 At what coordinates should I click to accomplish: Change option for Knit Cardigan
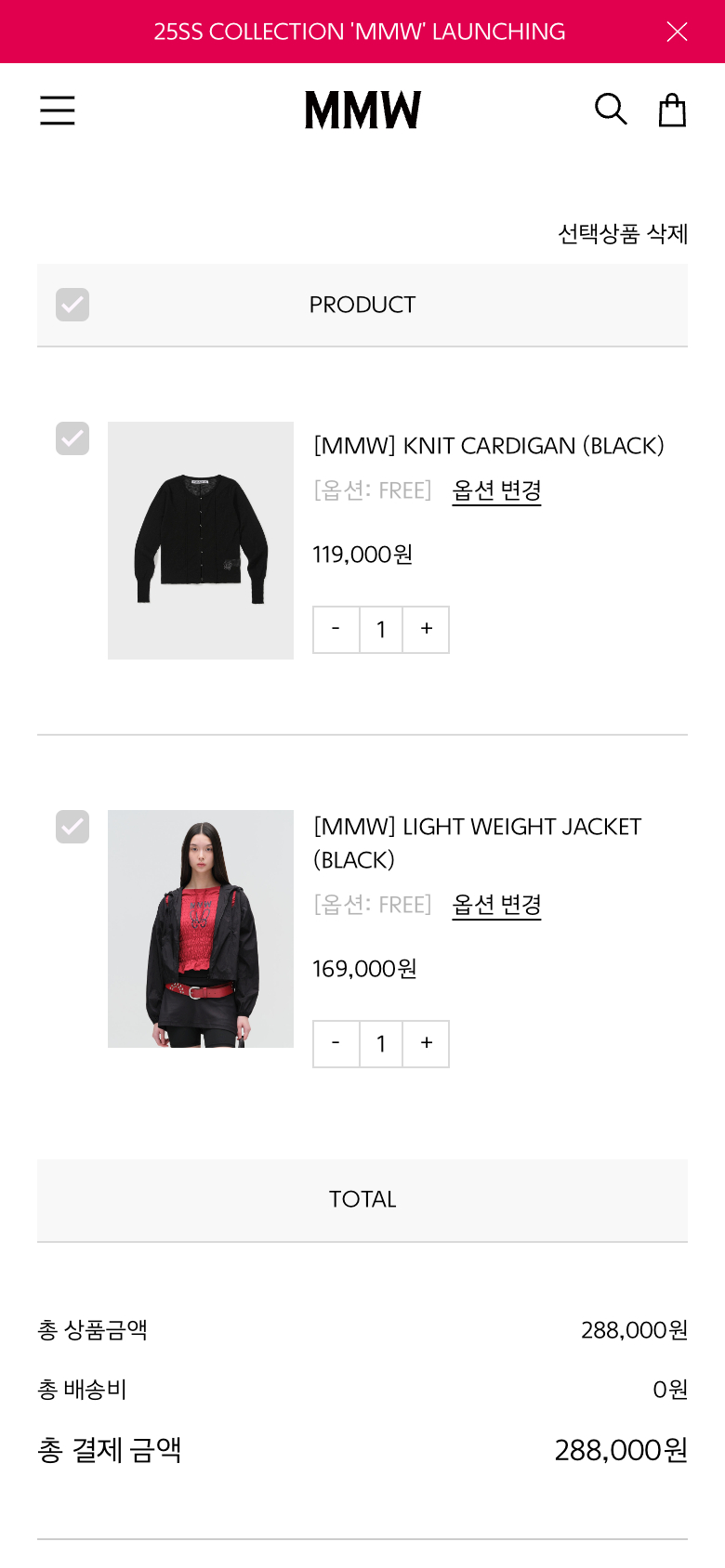tap(496, 490)
